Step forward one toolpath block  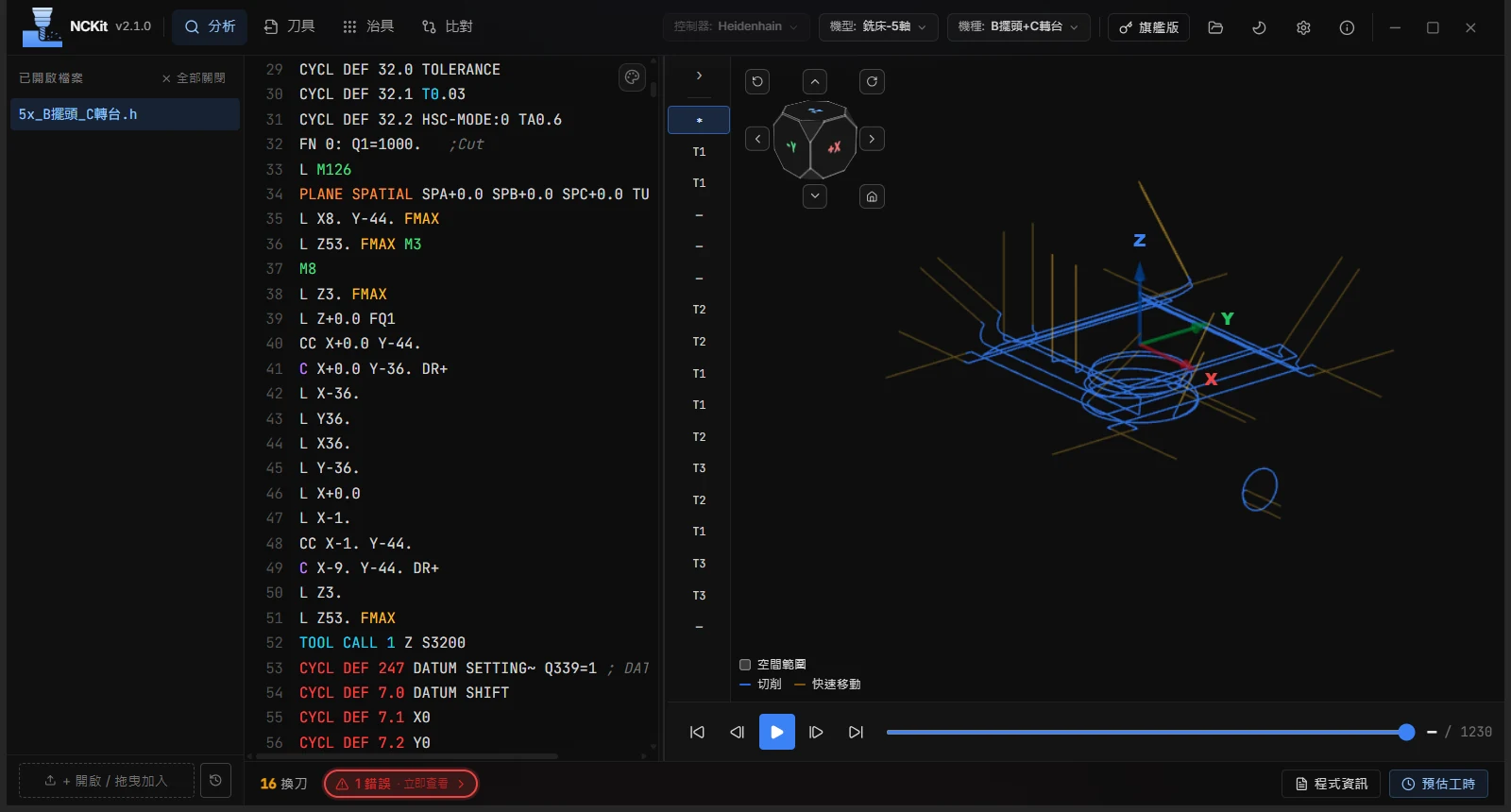pos(817,732)
